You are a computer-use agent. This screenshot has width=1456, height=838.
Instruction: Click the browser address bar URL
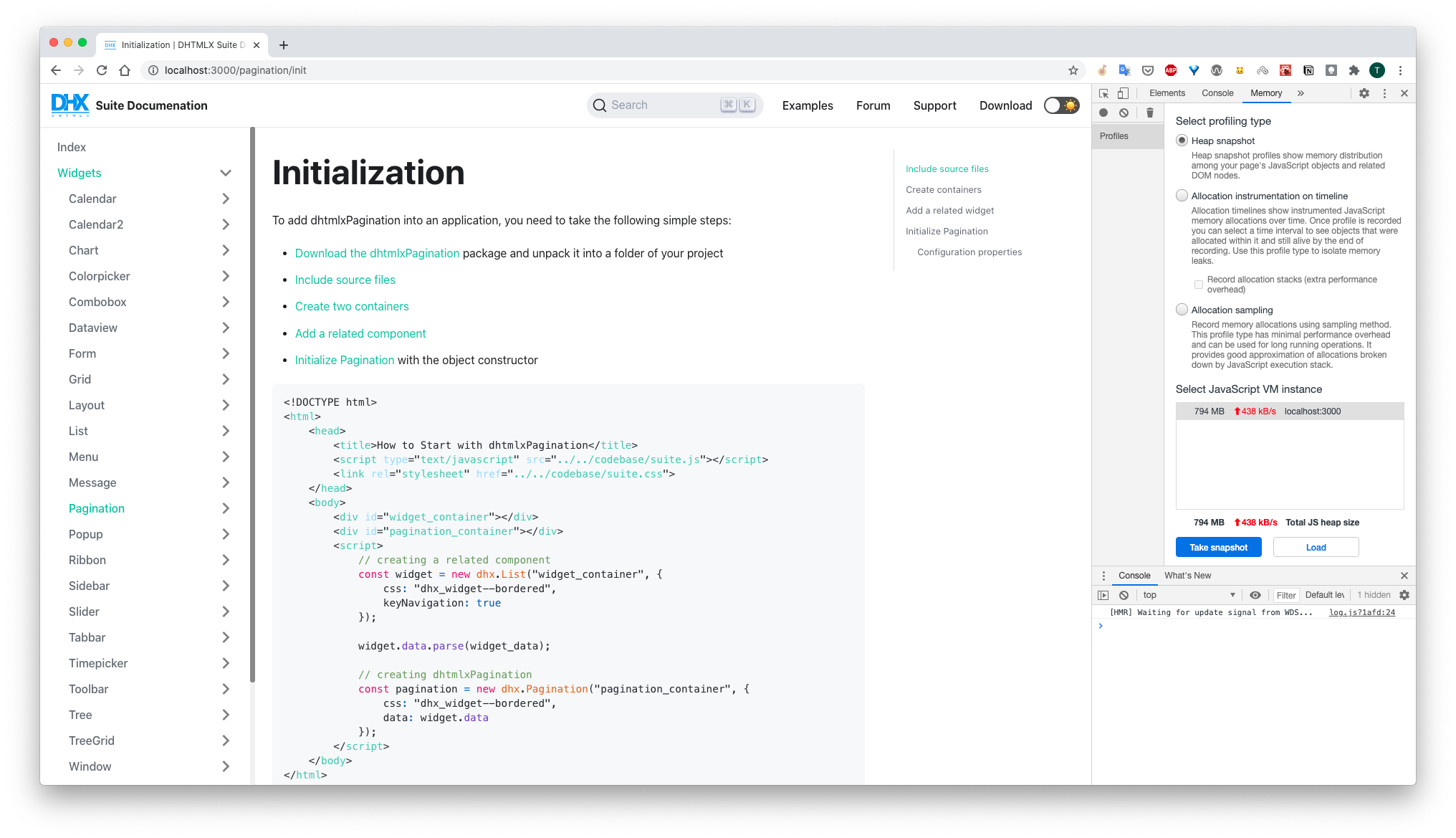click(236, 70)
